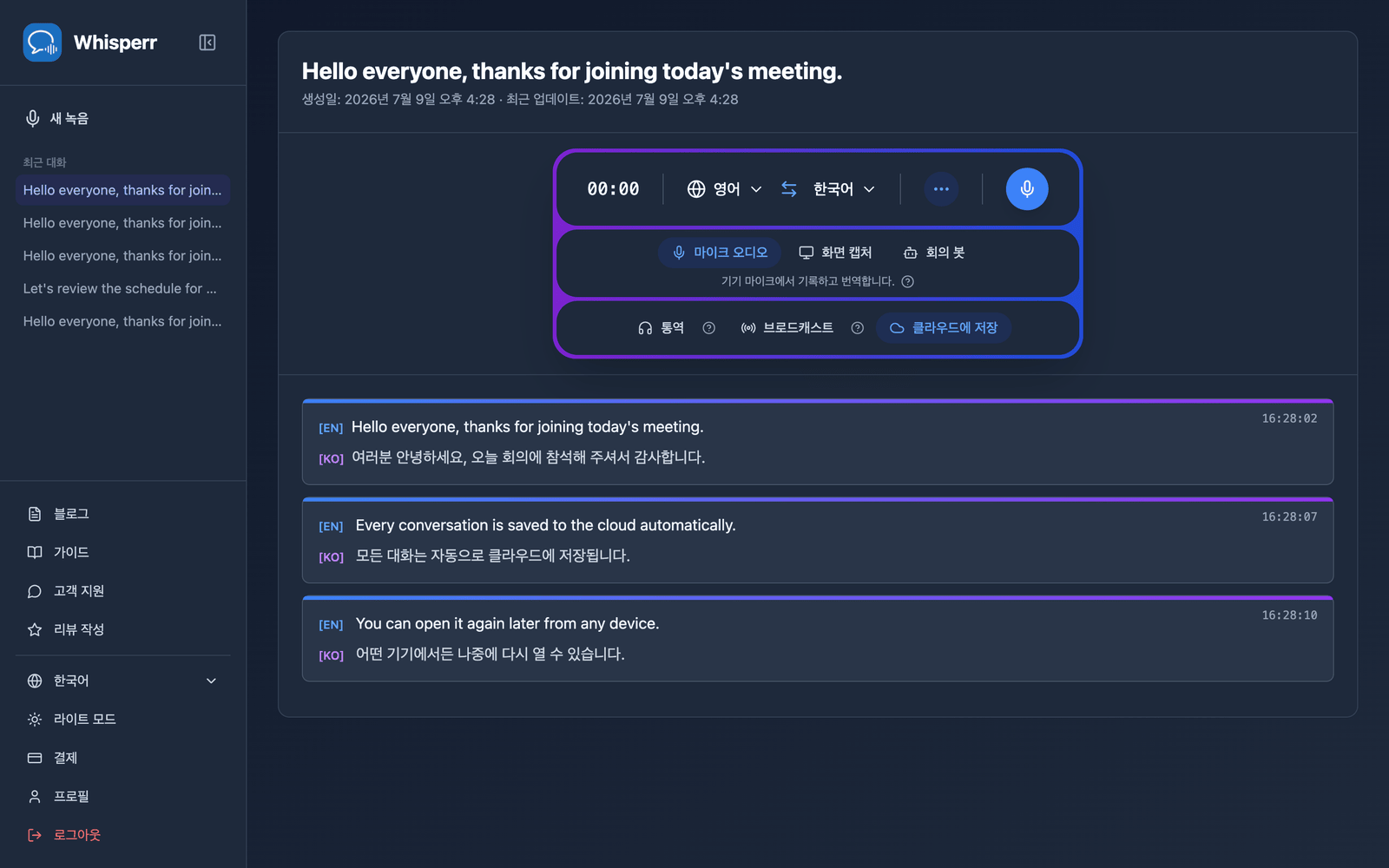
Task: Click the person icon beside 프로필
Action: (x=35, y=796)
